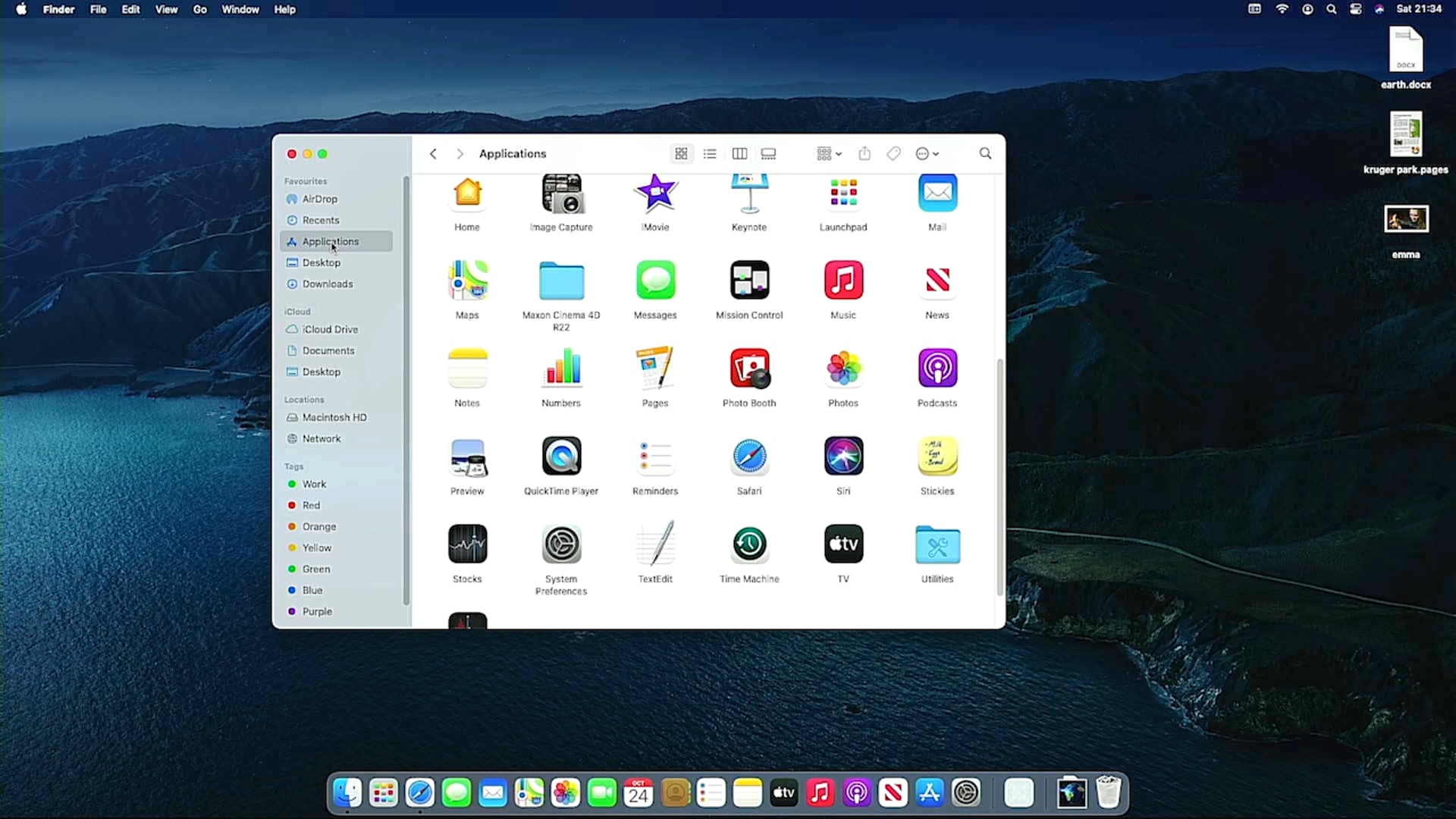Open the Group By dropdown in toolbar
The image size is (1456, 819).
[x=829, y=154]
